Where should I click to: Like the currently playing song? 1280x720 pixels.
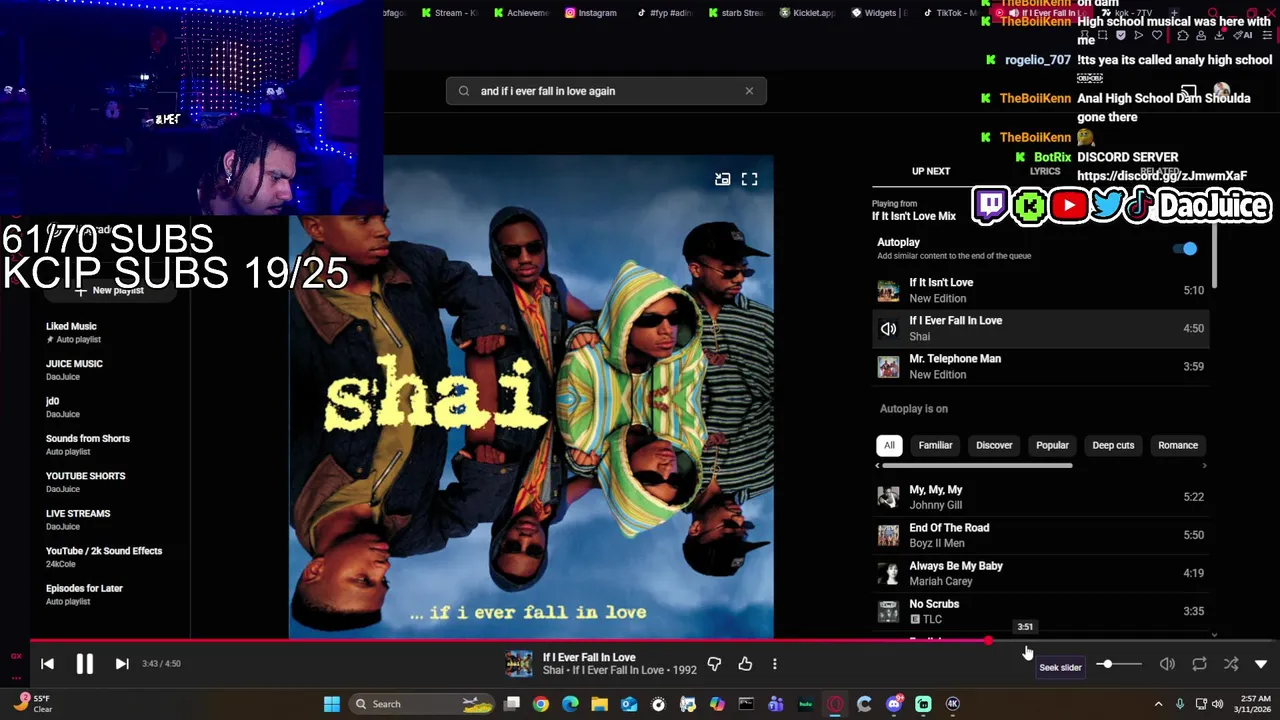coord(745,664)
